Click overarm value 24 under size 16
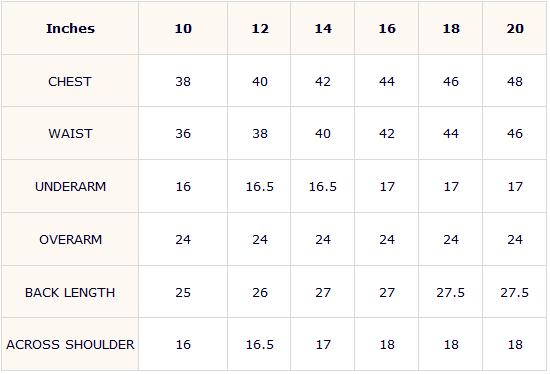The width and height of the screenshot is (550, 374). (x=387, y=240)
